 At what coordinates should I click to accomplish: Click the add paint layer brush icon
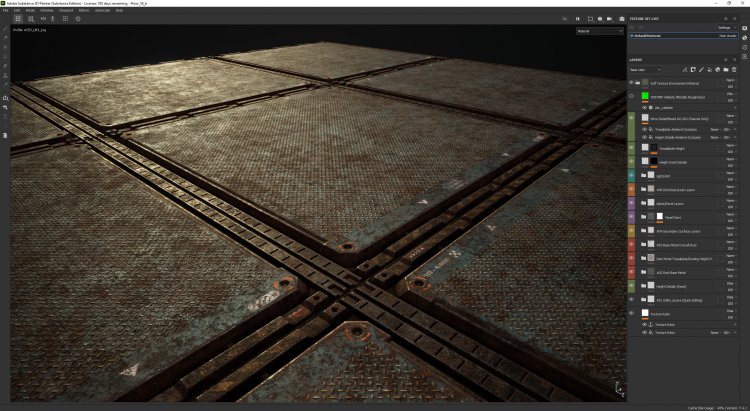(x=701, y=69)
